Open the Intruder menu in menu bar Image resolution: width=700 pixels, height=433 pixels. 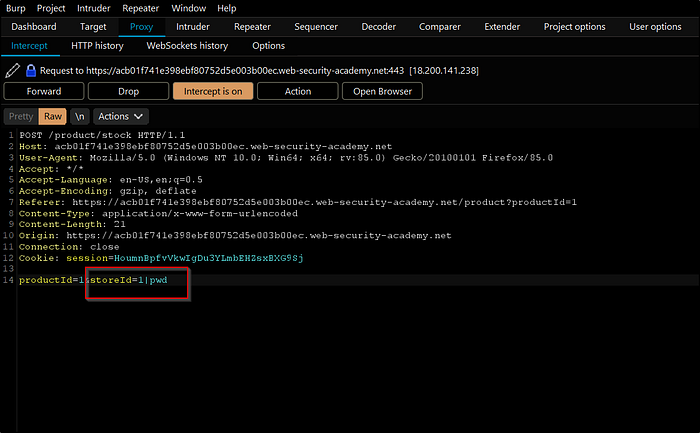pos(93,8)
